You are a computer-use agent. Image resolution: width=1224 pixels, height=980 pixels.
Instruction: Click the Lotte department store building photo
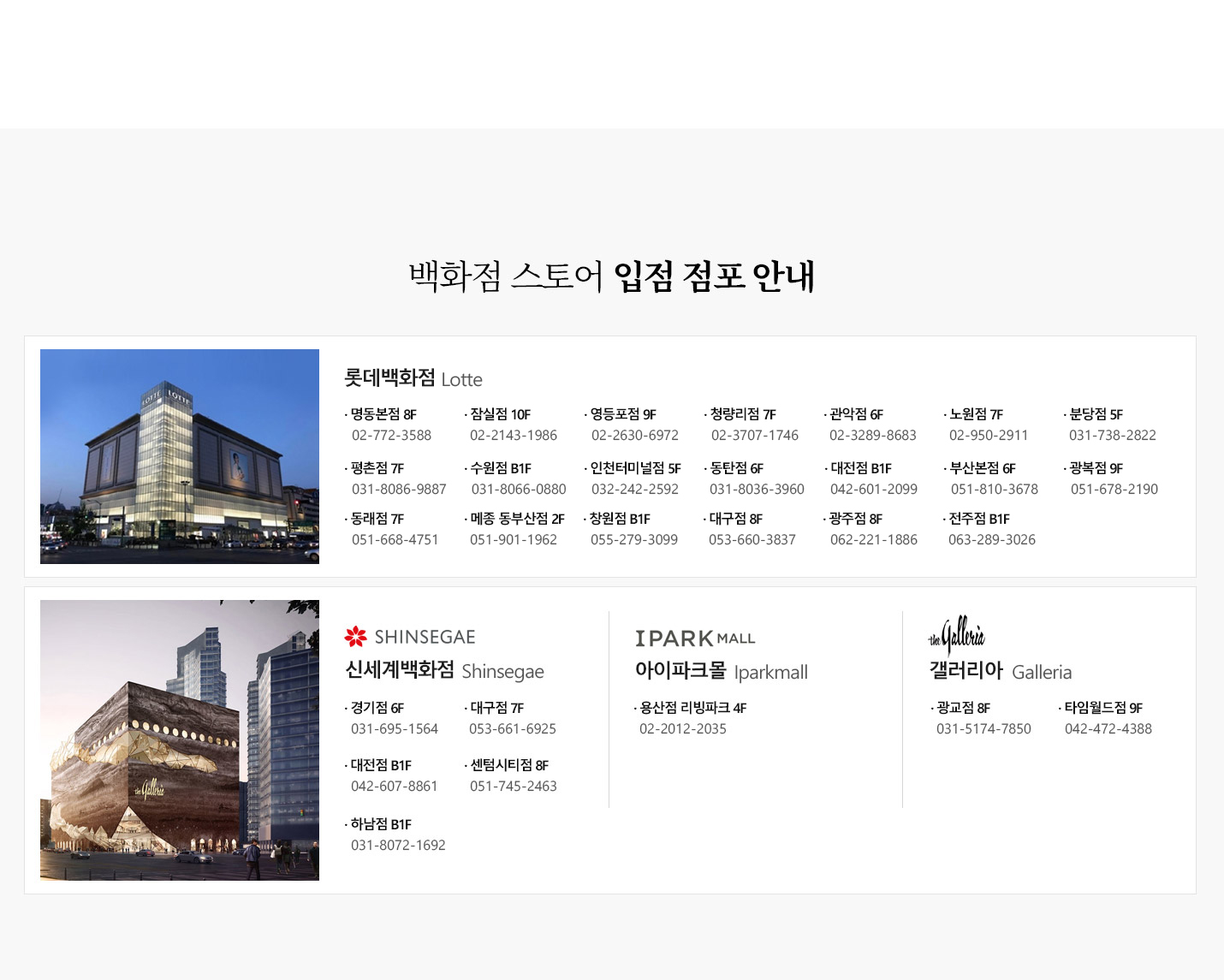tap(180, 456)
